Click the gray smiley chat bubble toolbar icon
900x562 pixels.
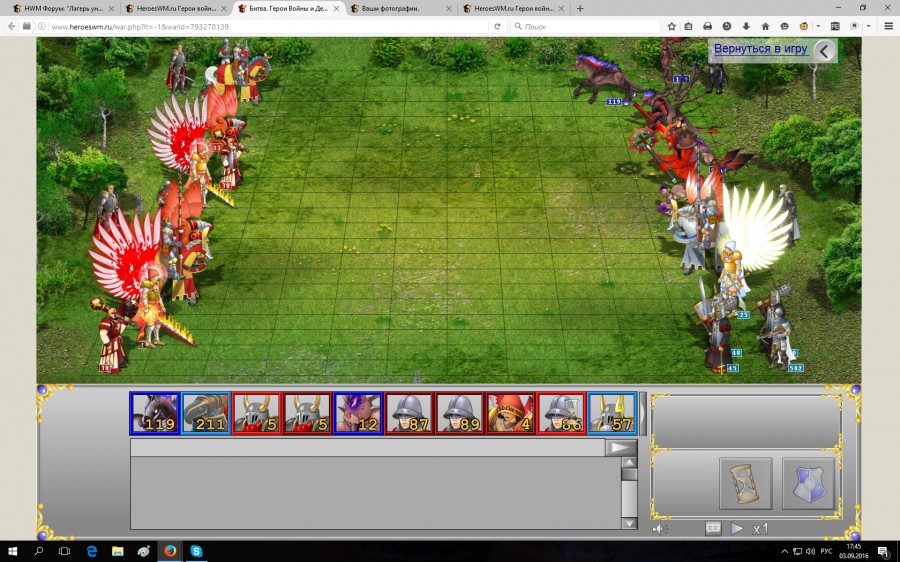[784, 26]
